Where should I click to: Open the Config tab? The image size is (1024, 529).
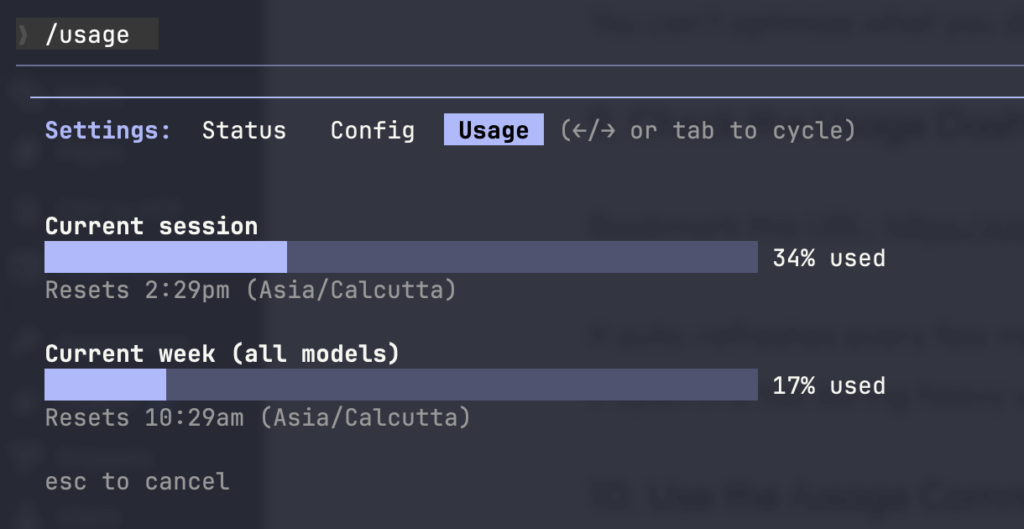[x=372, y=130]
